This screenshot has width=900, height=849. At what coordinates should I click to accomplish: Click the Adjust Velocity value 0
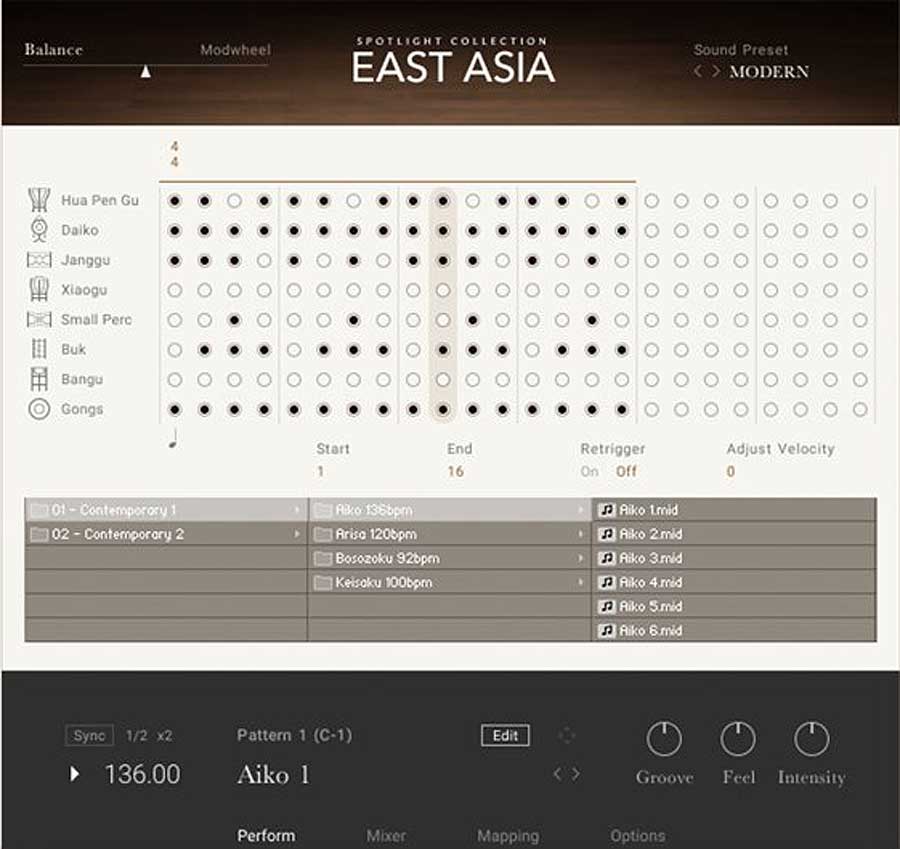[730, 471]
